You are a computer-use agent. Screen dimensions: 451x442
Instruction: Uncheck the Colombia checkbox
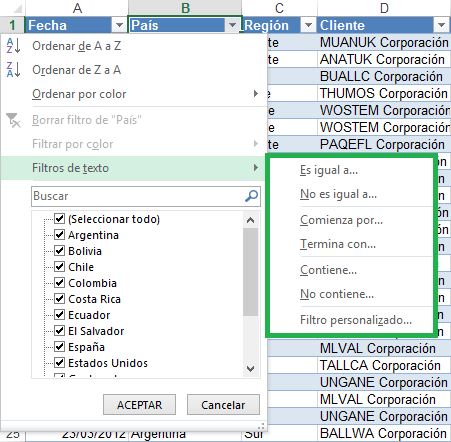pyautogui.click(x=59, y=283)
